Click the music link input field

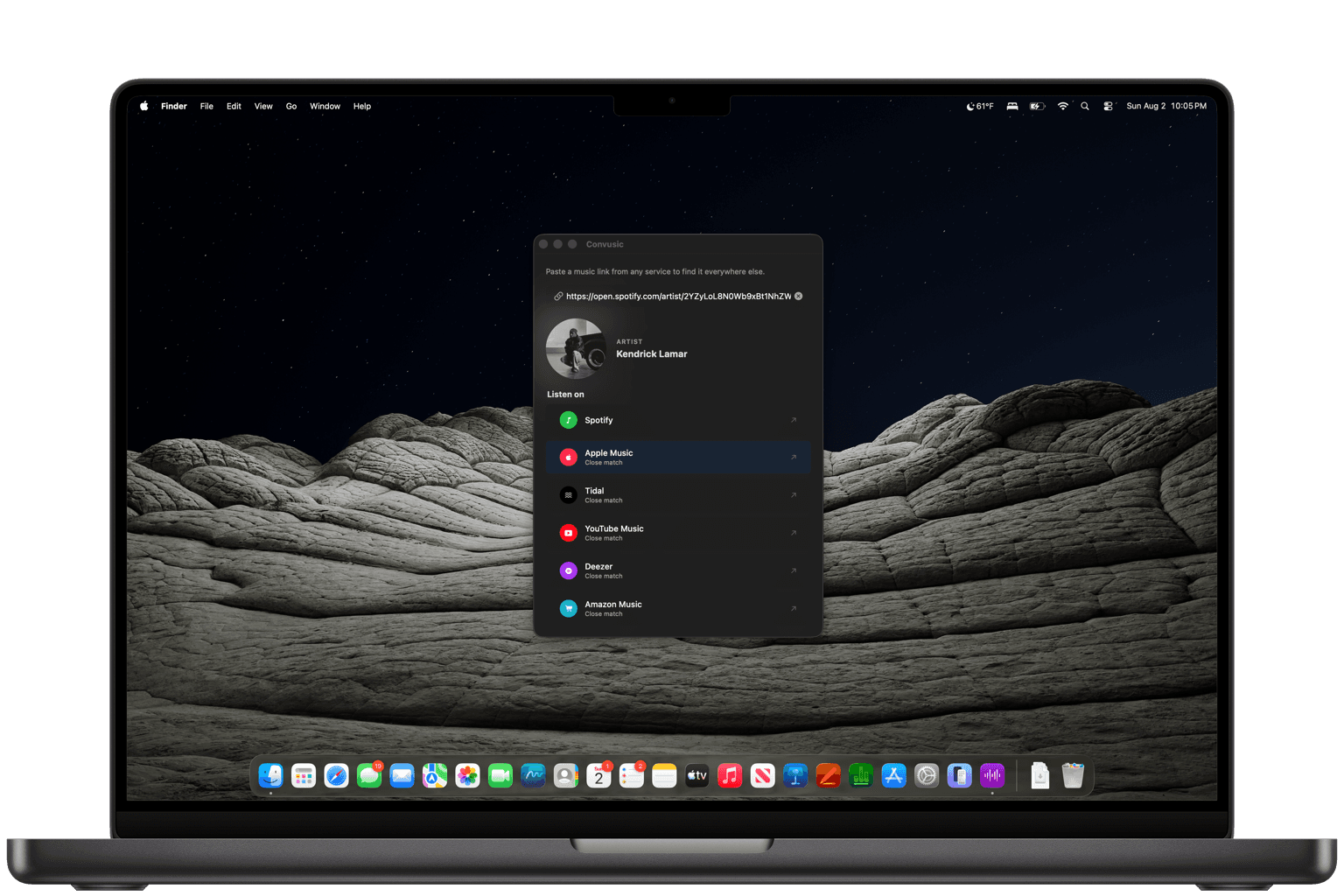(677, 296)
